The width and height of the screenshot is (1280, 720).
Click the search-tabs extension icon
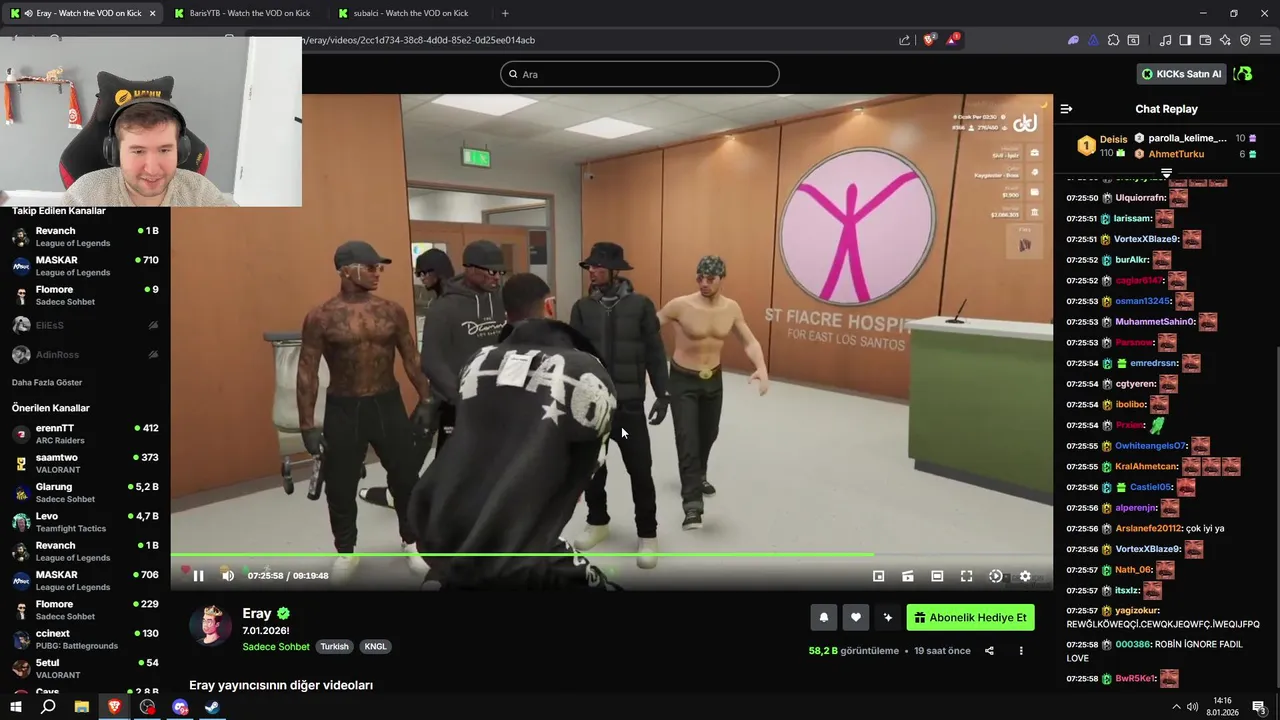pos(1133,40)
